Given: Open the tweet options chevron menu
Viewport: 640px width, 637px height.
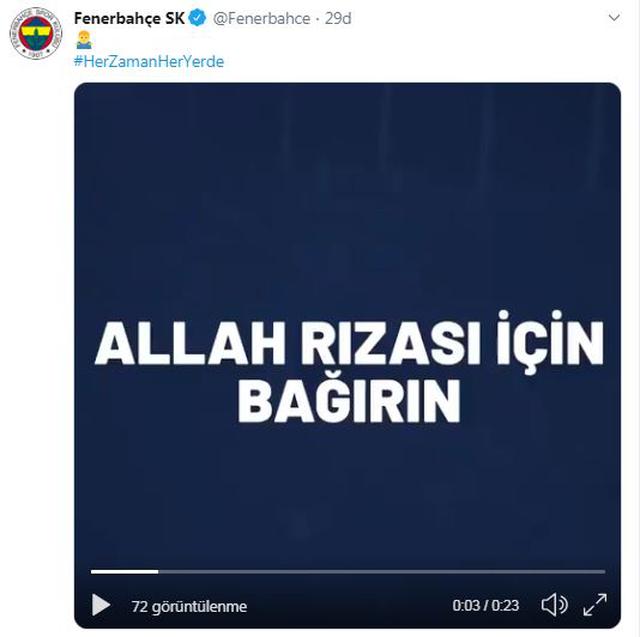Looking at the screenshot, I should coord(614,18).
